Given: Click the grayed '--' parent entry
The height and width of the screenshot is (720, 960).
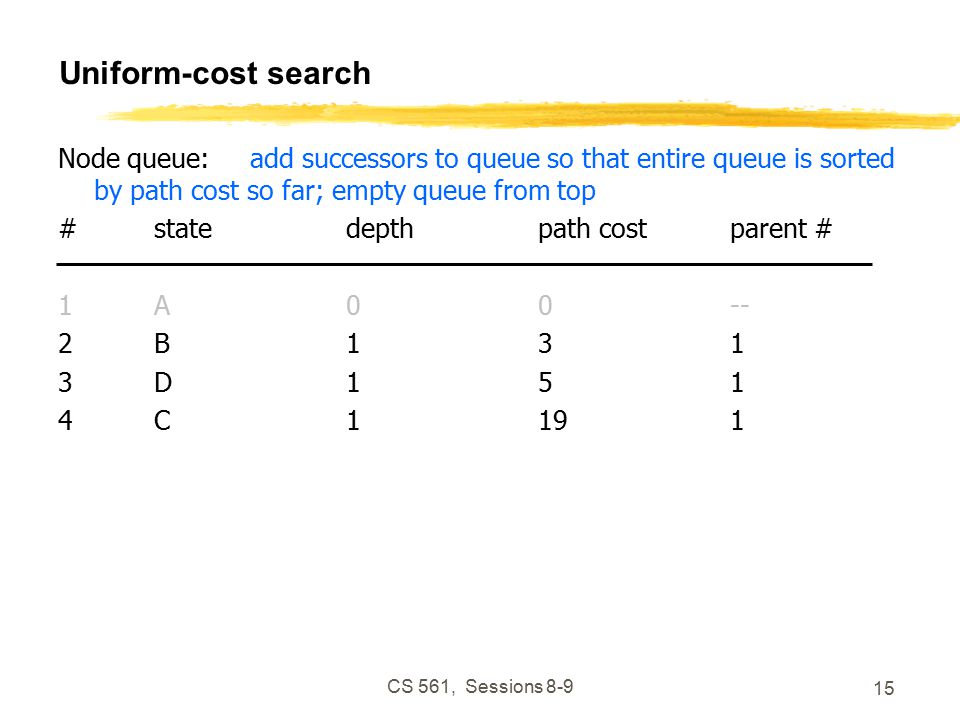Looking at the screenshot, I should click(x=740, y=306).
